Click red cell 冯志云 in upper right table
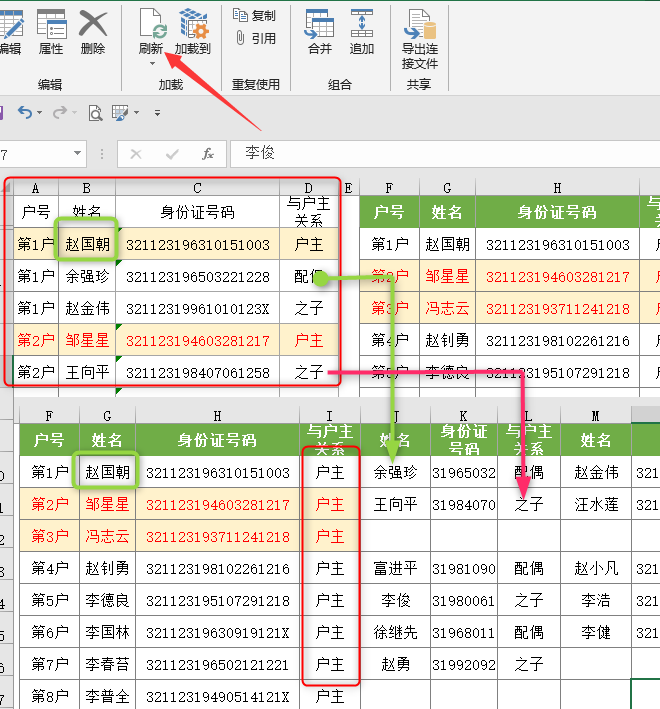 point(447,308)
